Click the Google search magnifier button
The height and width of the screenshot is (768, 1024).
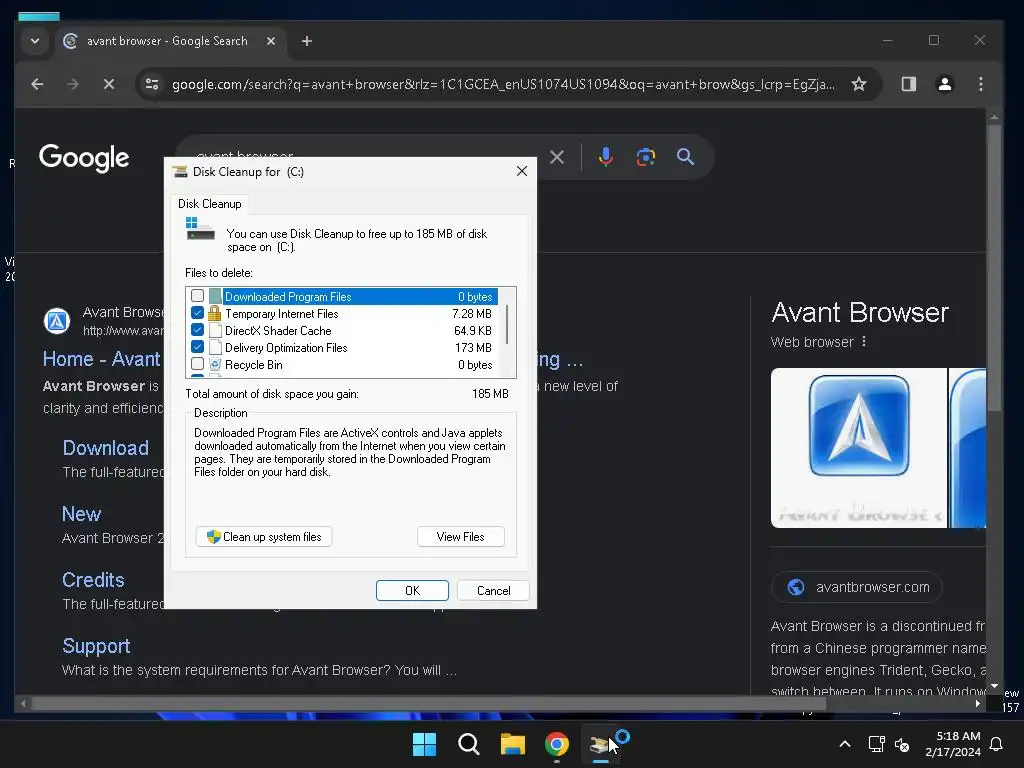click(x=685, y=157)
